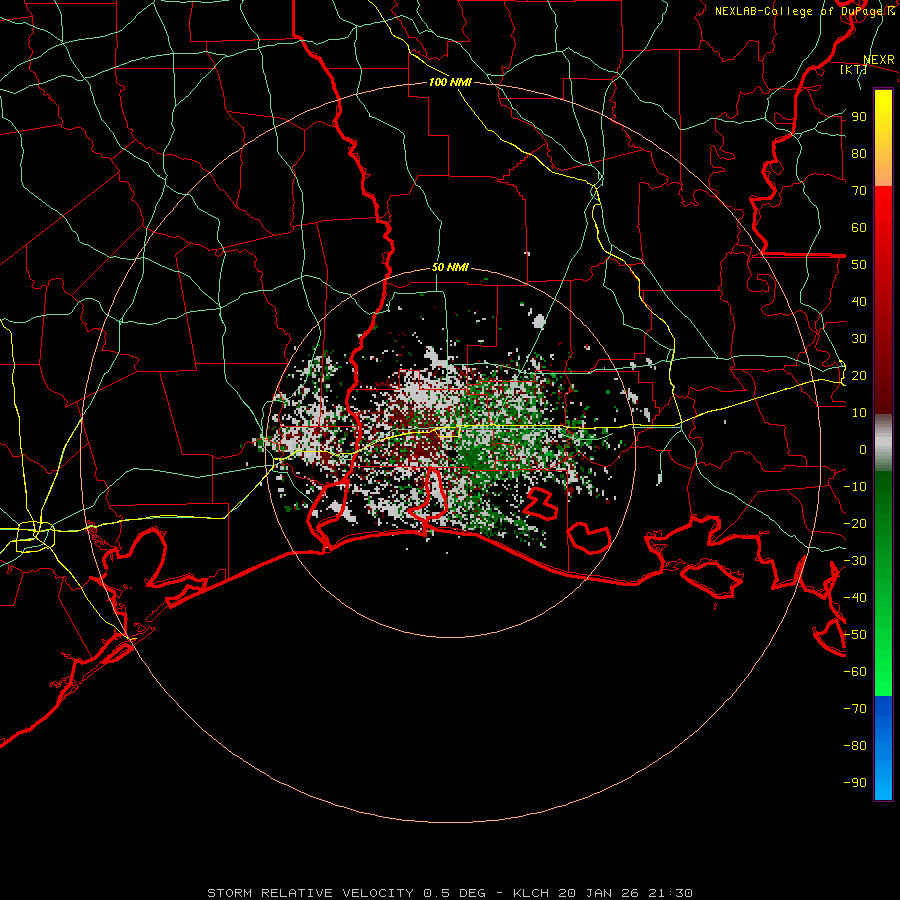The height and width of the screenshot is (900, 900).
Task: Click the 100 NMI range ring label
Action: tap(450, 82)
